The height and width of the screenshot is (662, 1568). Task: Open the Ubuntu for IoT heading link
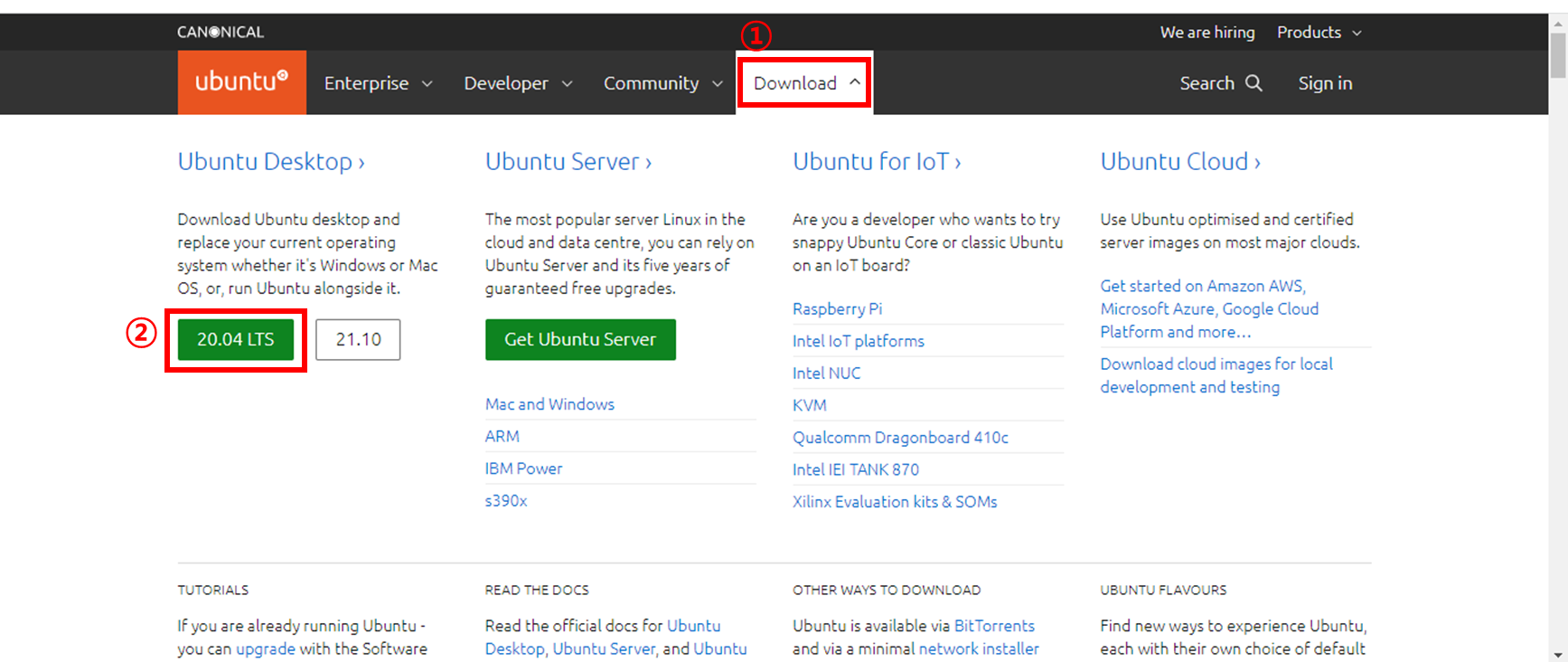877,161
